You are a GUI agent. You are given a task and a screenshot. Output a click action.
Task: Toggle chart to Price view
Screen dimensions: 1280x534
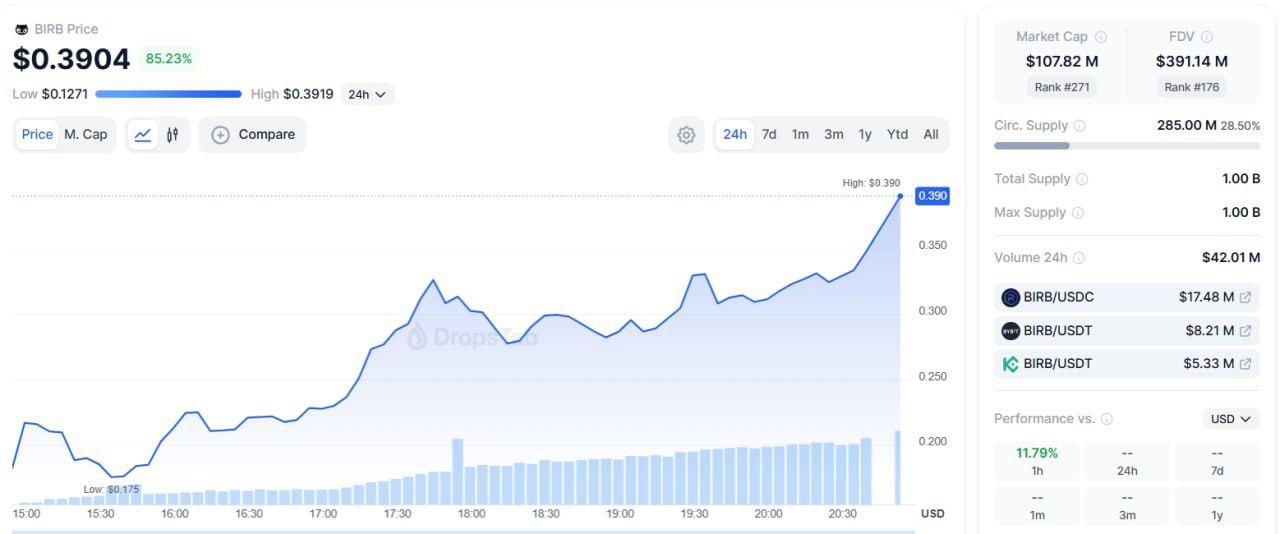37,135
